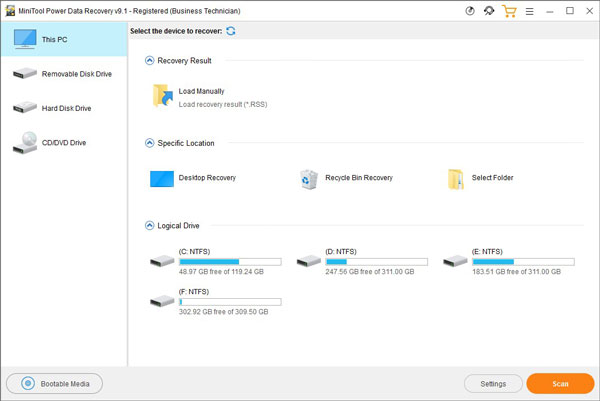Open Load Manually recovery result
600x401 pixels.
[163, 96]
